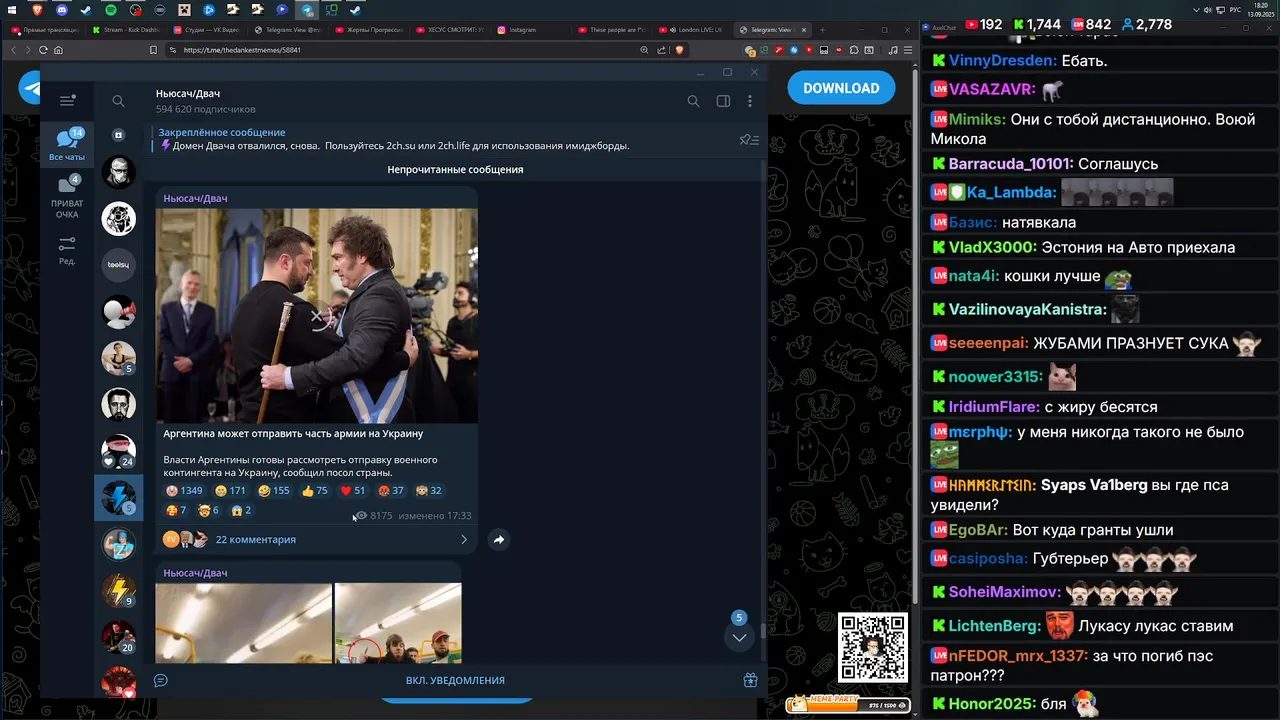
Task: Reload the browser page
Action: tap(43, 50)
